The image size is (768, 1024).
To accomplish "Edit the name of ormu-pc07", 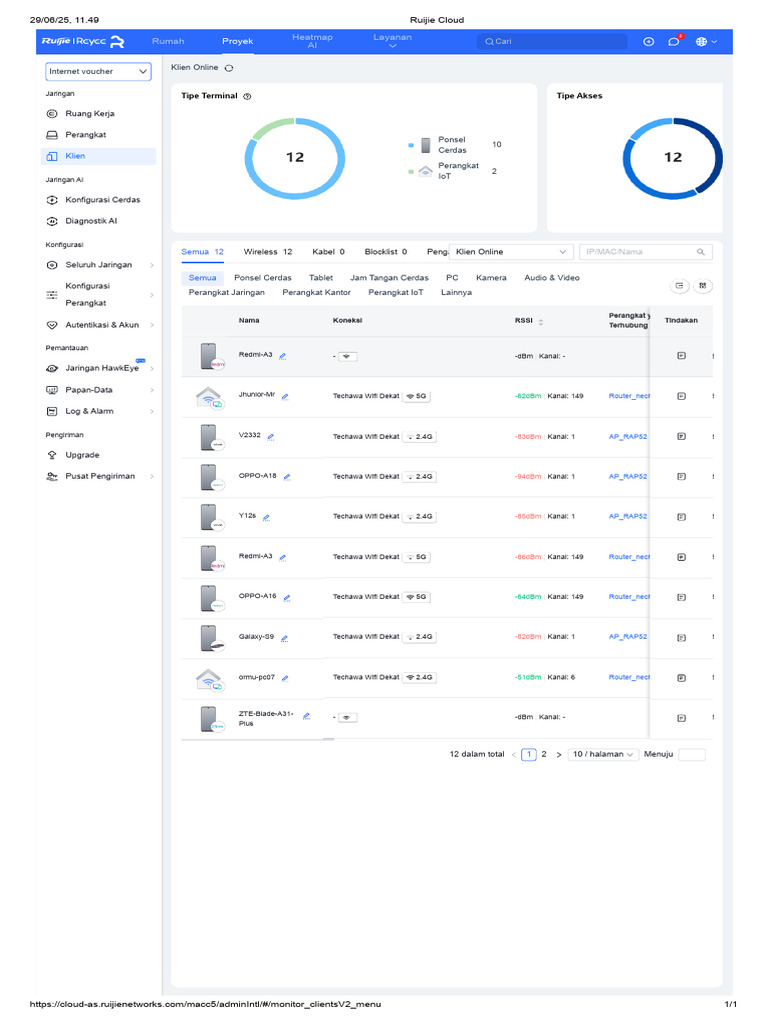I will 285,679.
